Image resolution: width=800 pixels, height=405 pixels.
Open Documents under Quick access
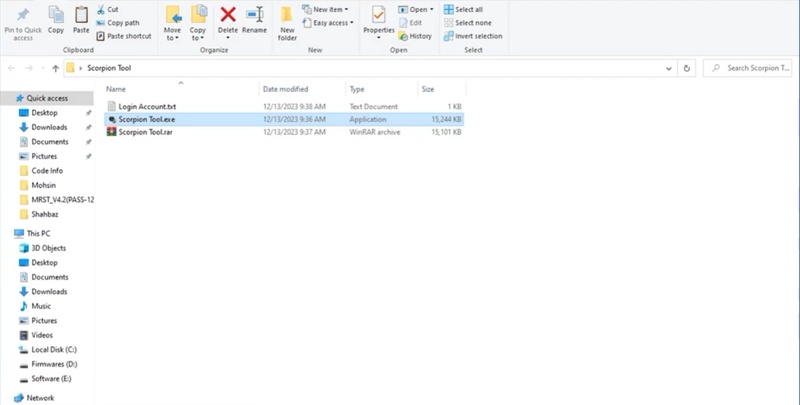coord(49,142)
